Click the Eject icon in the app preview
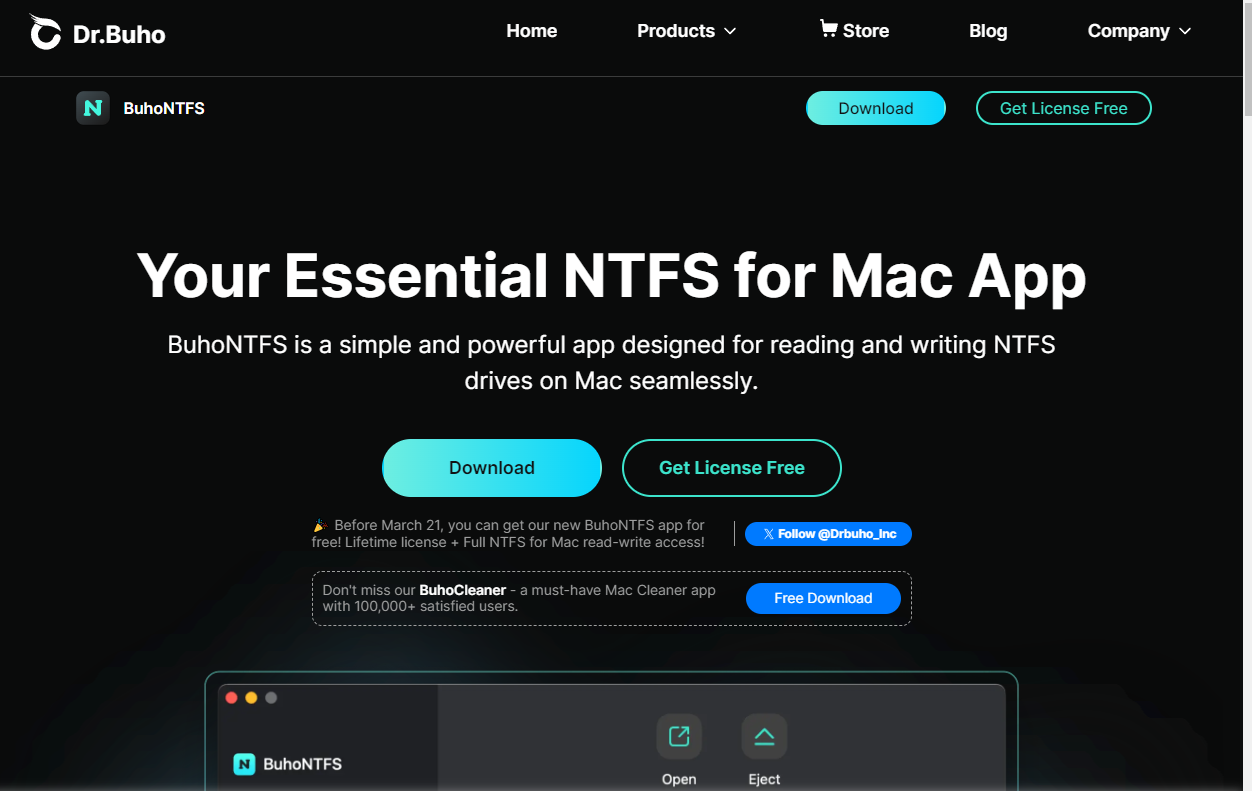 click(764, 737)
